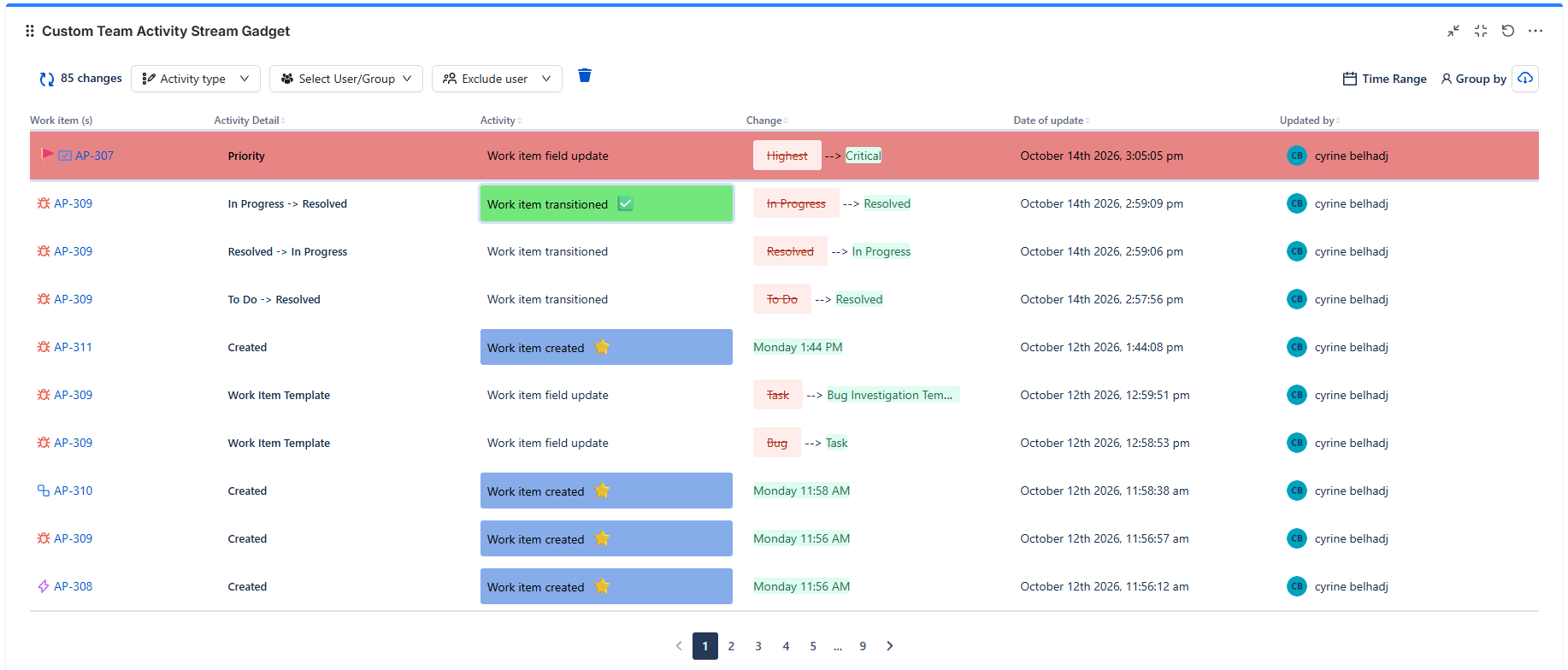
Task: Open the AP-311 work item link
Action: [73, 347]
